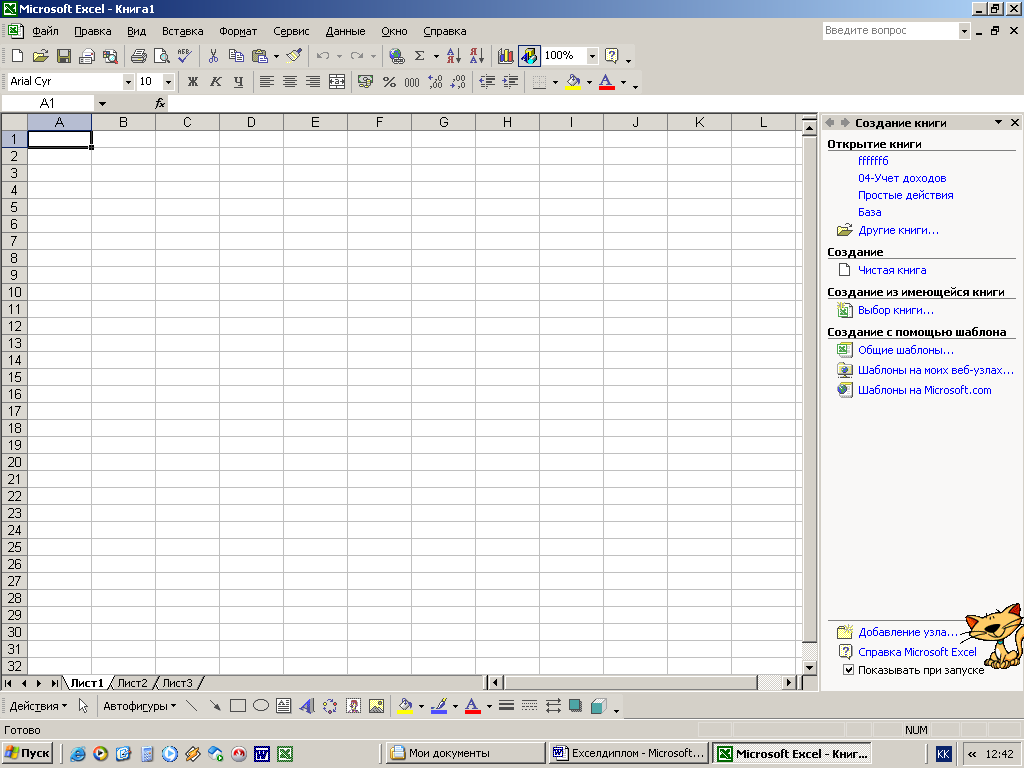
Task: Open the font name dropdown
Action: pos(128,82)
